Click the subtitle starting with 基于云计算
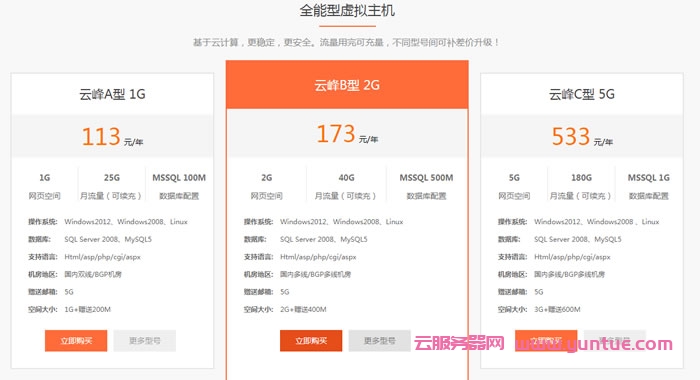Image resolution: width=700 pixels, height=380 pixels. click(347, 42)
